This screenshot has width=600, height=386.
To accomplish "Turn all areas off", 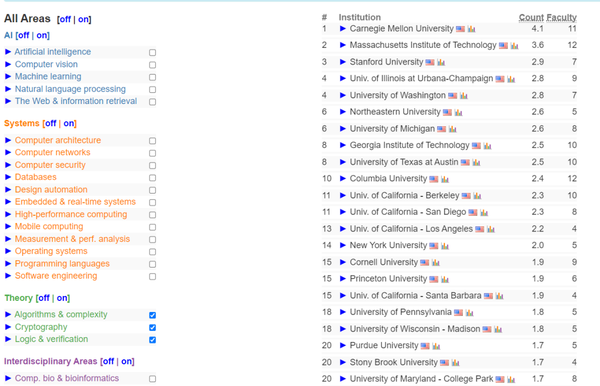I will pos(65,19).
